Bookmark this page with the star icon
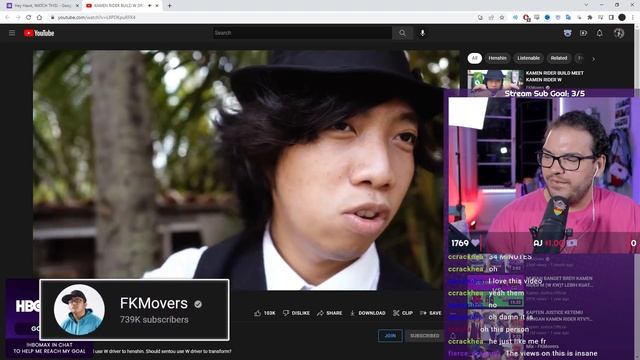This screenshot has width=640, height=360. click(x=502, y=18)
